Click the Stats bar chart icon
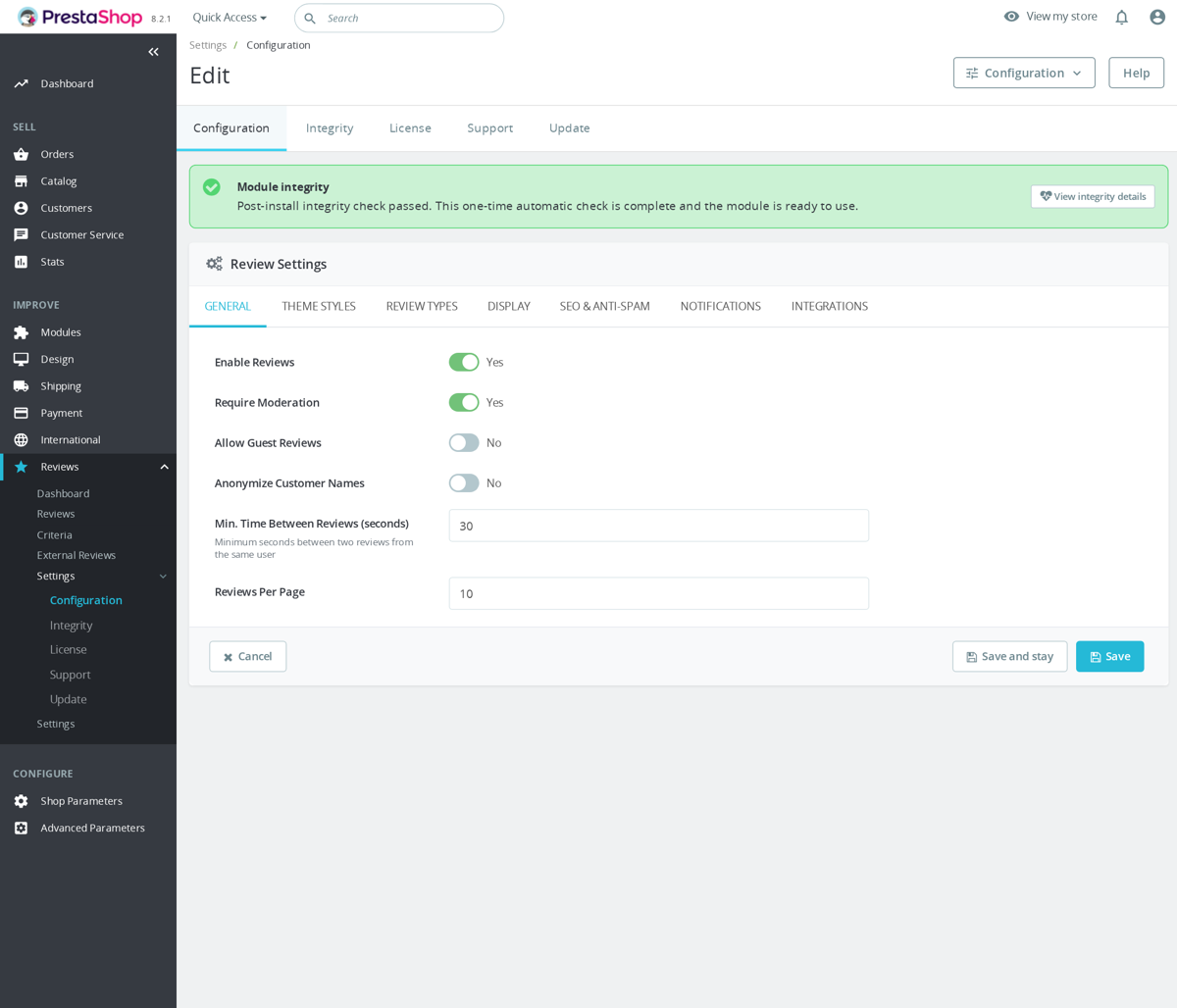This screenshot has height=1008, width=1177. coord(21,262)
